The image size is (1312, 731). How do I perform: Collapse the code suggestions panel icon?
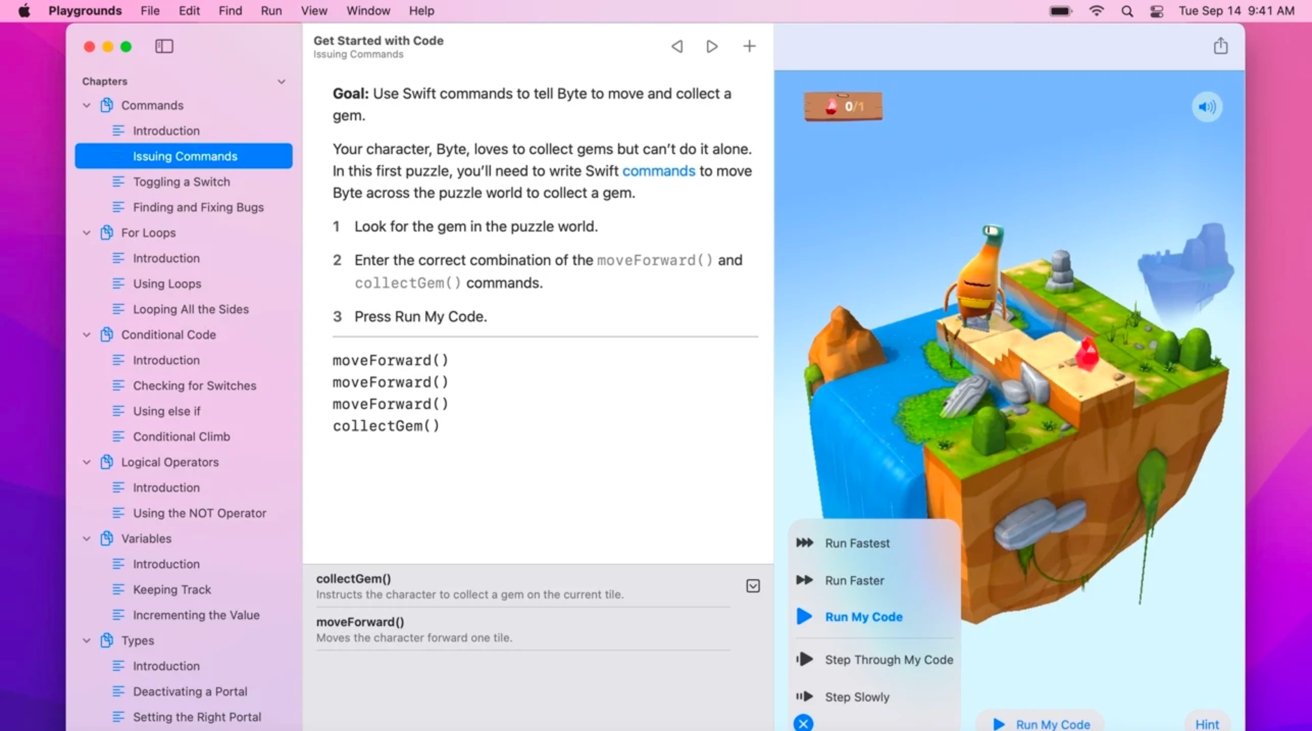(x=753, y=586)
